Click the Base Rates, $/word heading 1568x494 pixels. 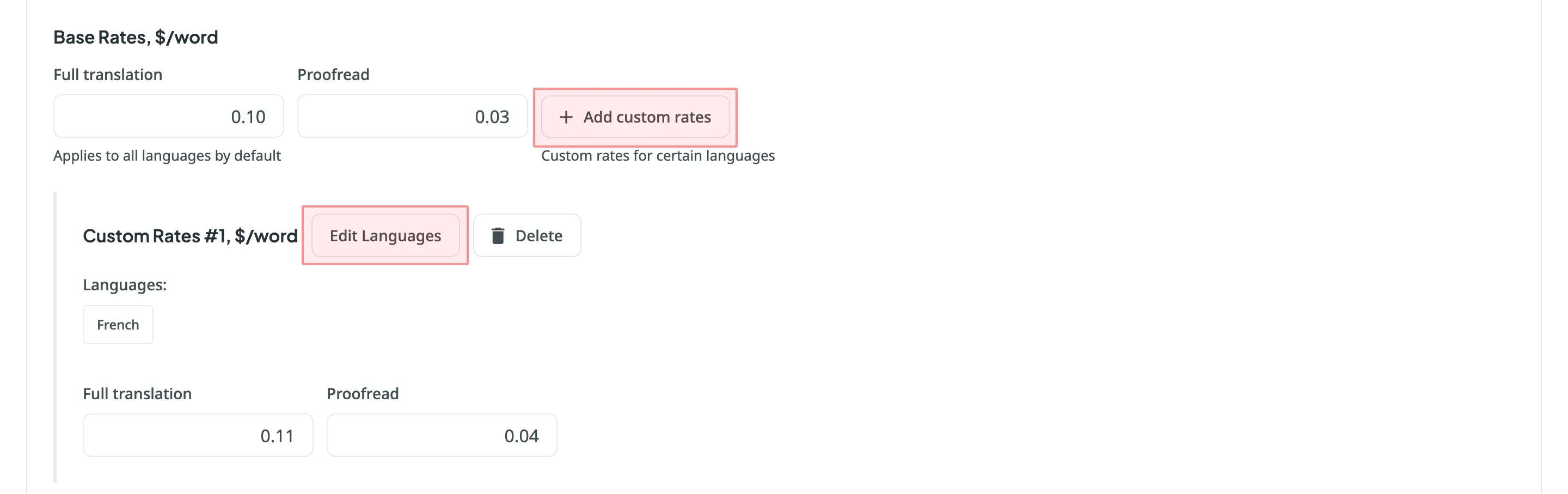(x=136, y=36)
